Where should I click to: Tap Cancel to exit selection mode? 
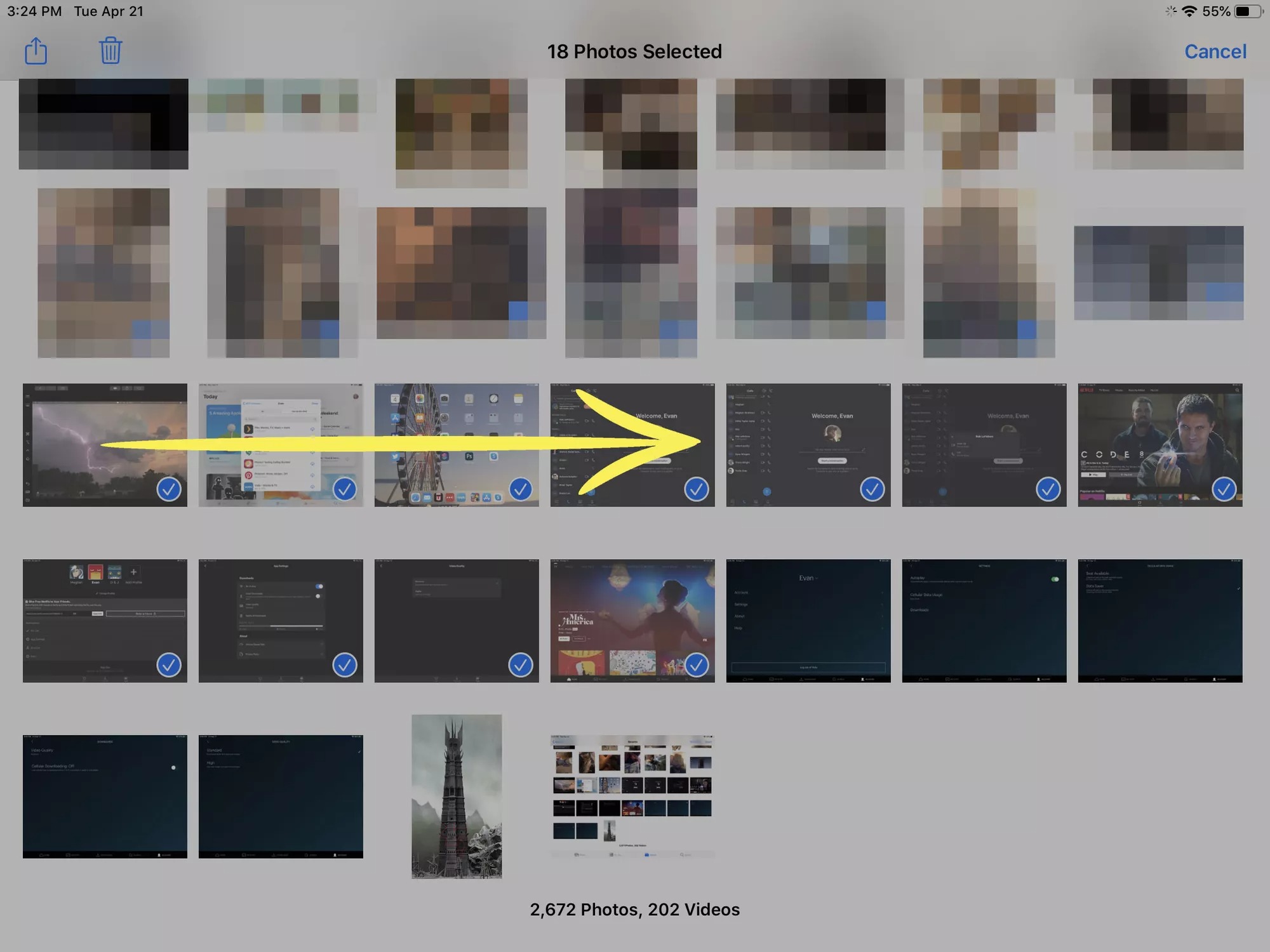tap(1215, 51)
